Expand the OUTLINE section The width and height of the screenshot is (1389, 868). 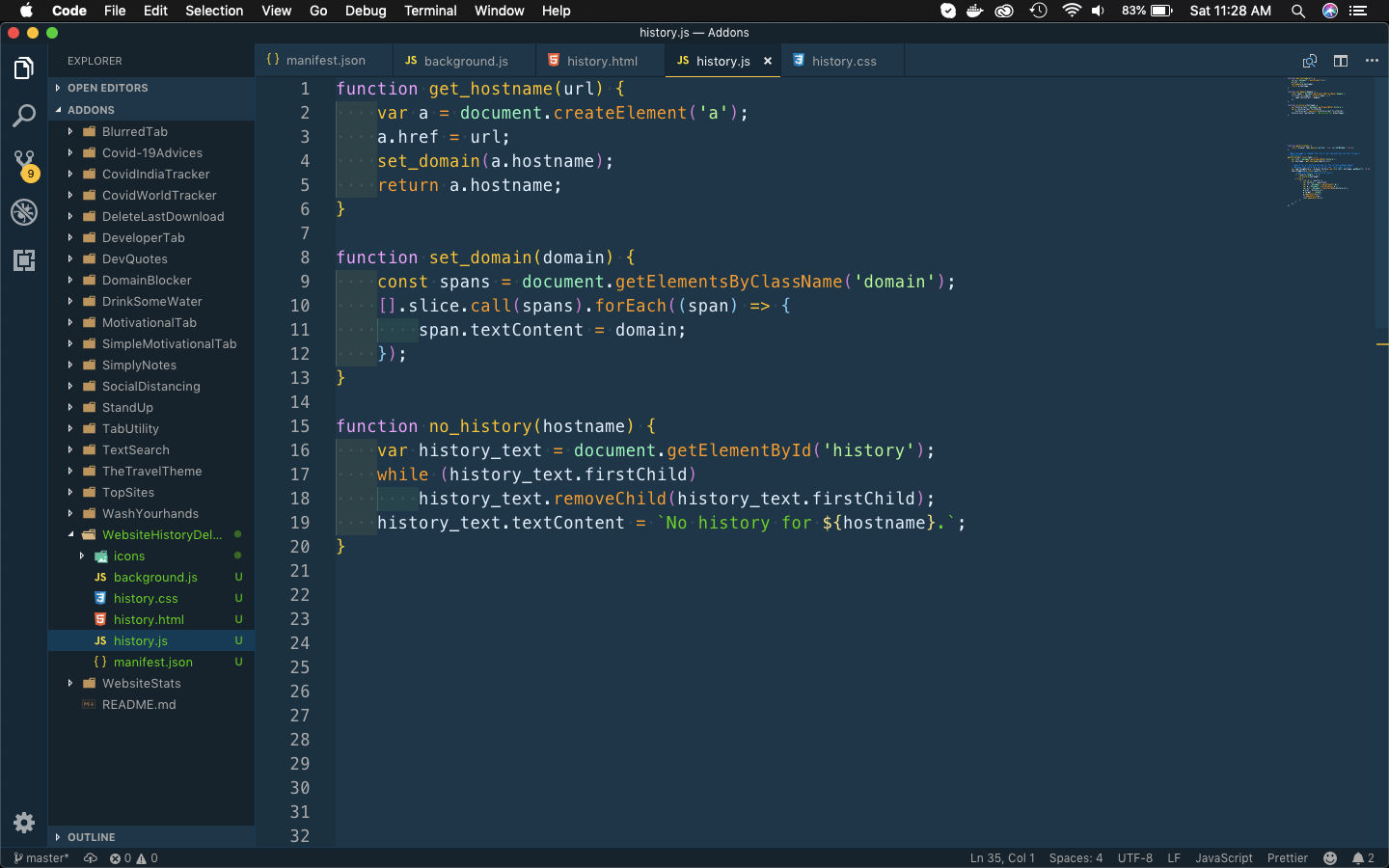[151, 837]
